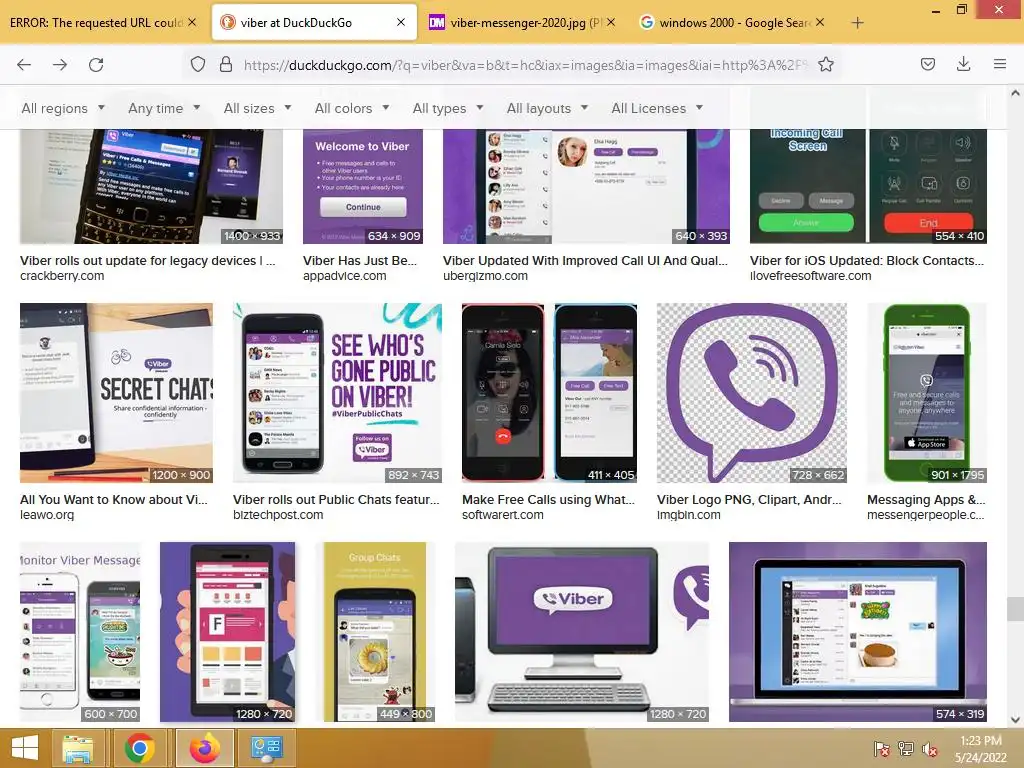
Task: Open the crackberry.com legacy devices result
Action: pos(148,261)
